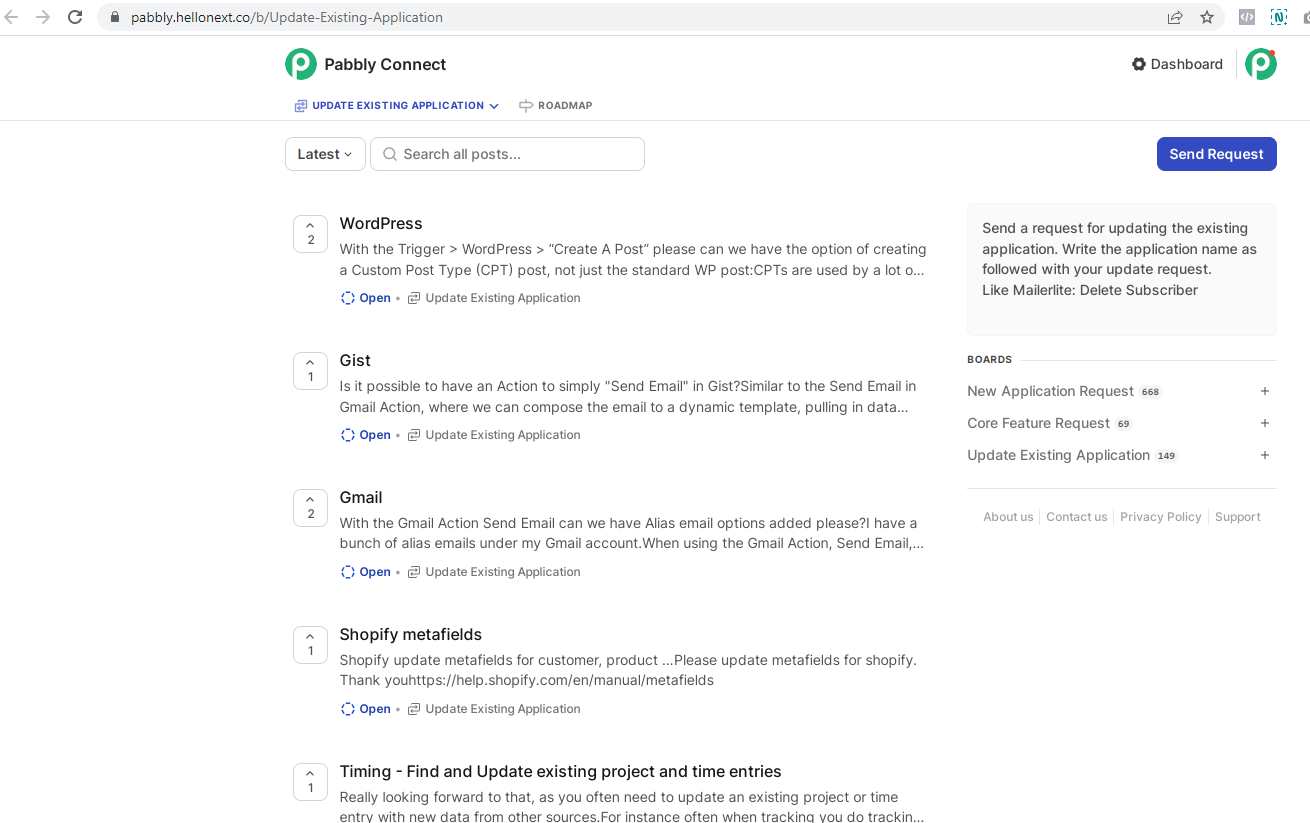Image resolution: width=1310 pixels, height=823 pixels.
Task: Expand New Application Request with plus icon
Action: [1265, 391]
